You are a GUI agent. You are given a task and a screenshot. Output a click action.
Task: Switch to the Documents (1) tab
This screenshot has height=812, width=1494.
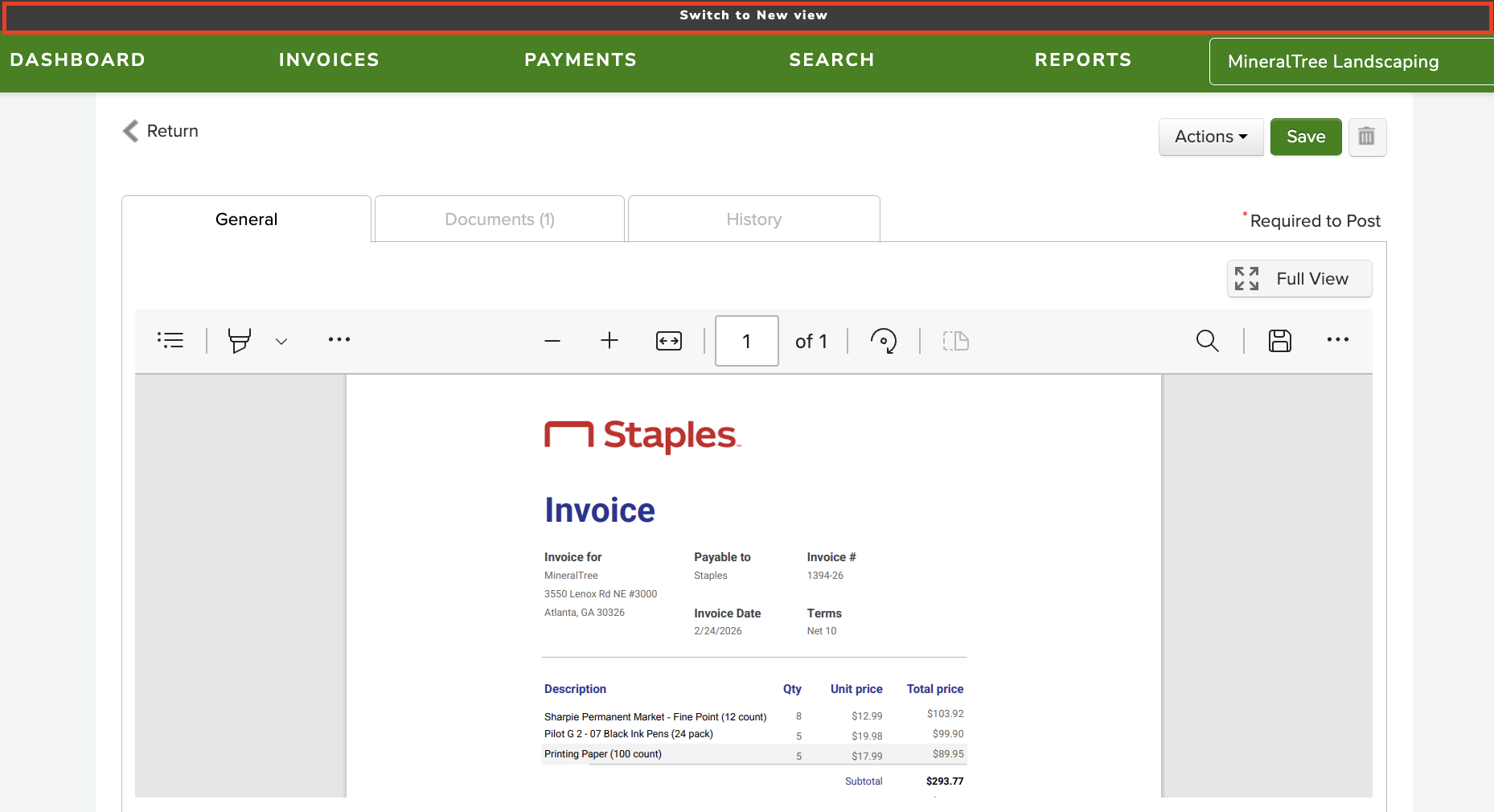499,219
